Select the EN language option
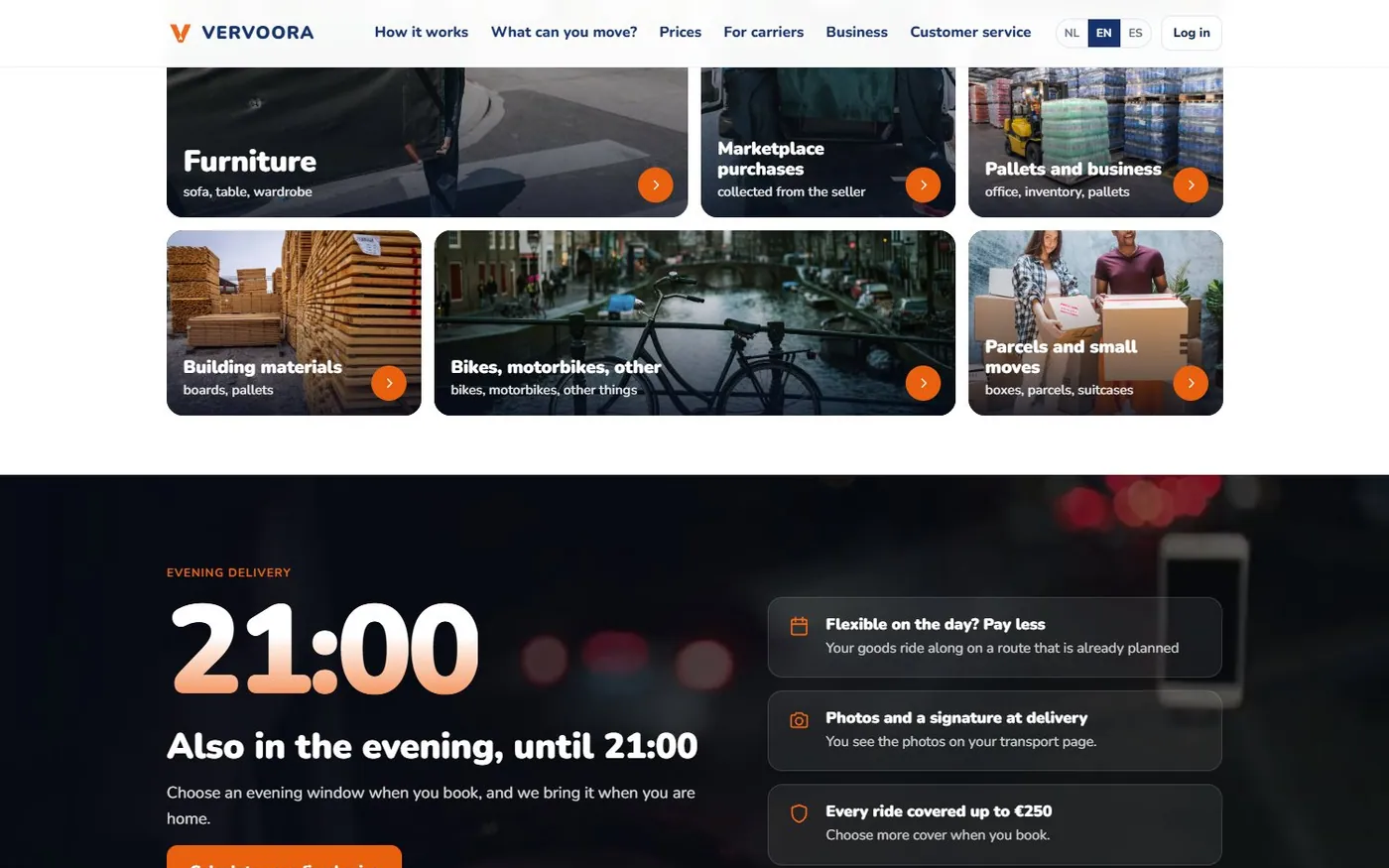Viewport: 1389px width, 868px height. (1103, 33)
